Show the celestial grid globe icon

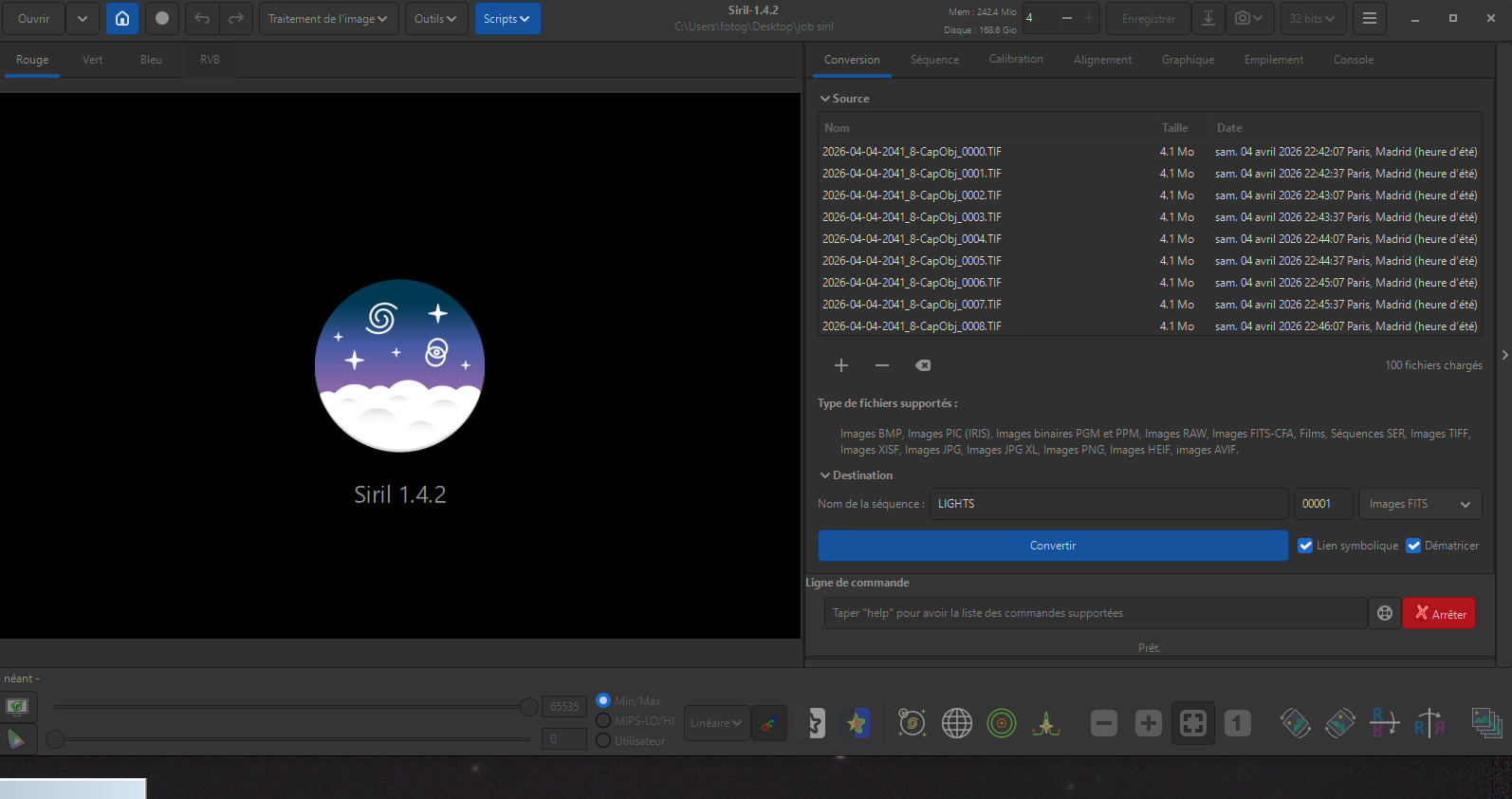click(x=957, y=723)
